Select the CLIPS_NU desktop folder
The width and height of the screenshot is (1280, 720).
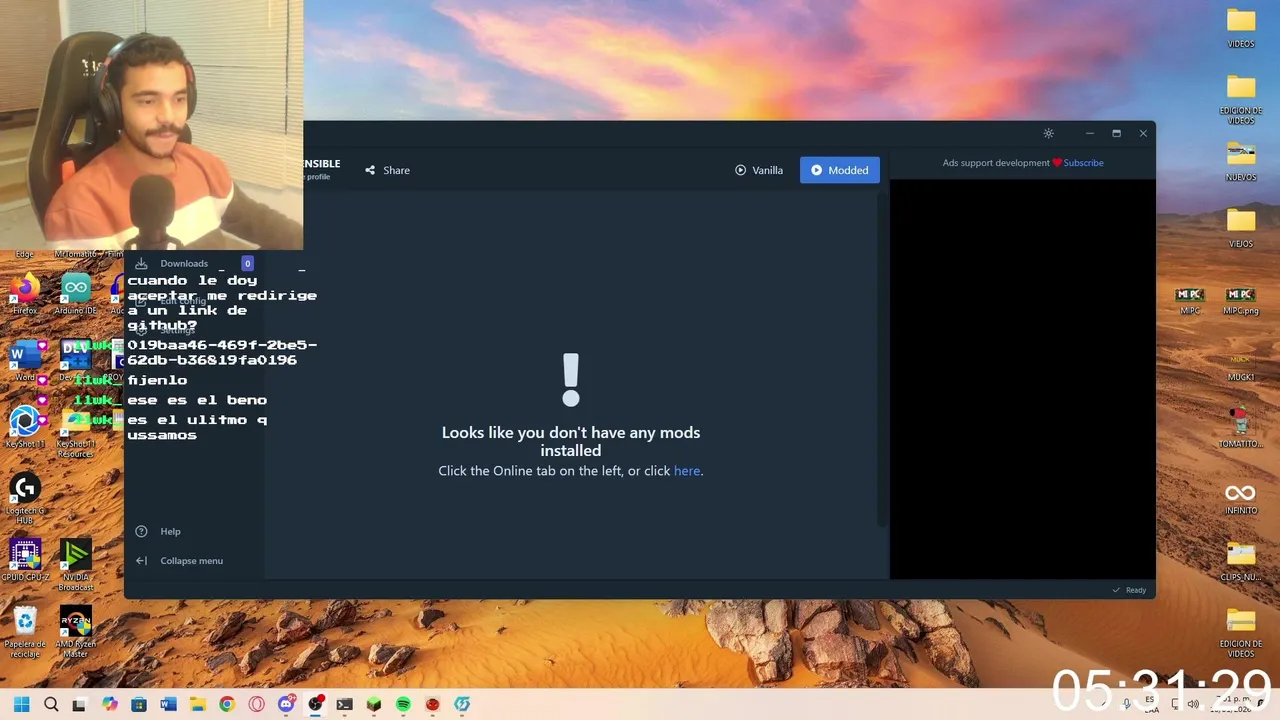click(x=1241, y=562)
